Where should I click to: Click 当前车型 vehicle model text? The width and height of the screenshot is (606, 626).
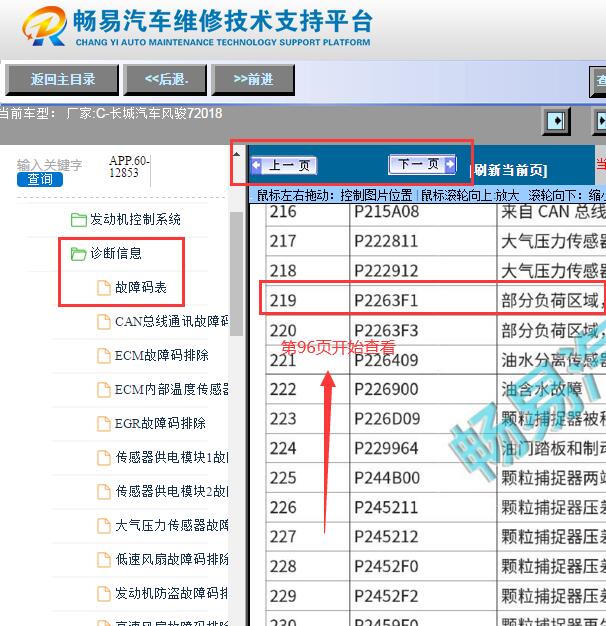point(111,113)
